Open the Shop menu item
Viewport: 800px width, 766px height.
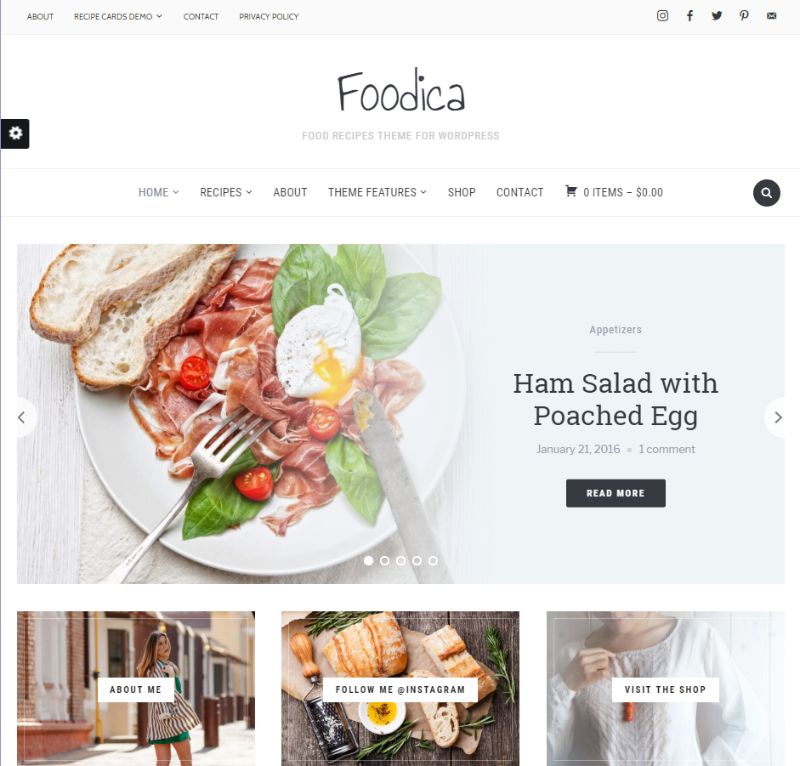tap(461, 192)
